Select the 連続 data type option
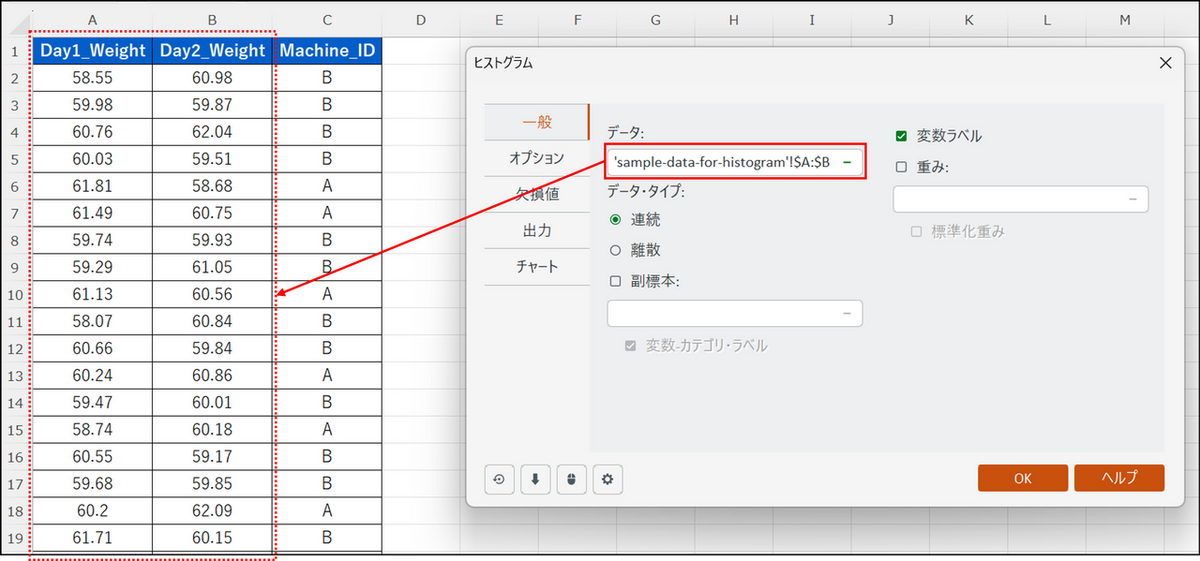1200x561 pixels. pos(615,220)
